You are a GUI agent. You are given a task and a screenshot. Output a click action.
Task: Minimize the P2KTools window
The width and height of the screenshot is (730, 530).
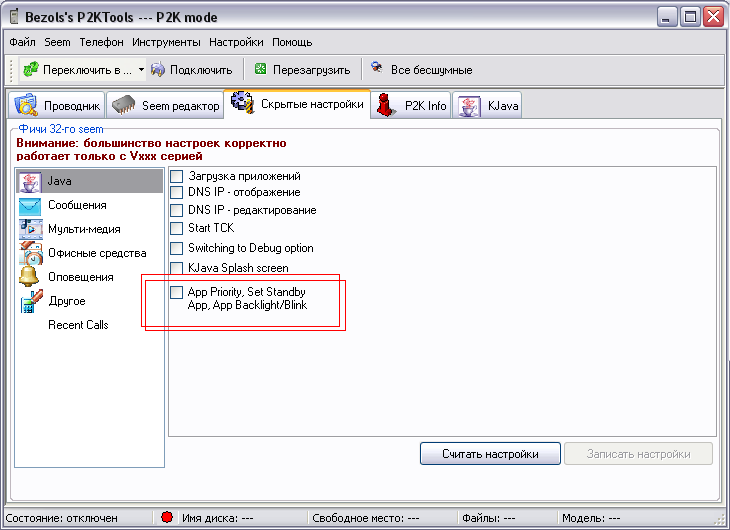[667, 17]
